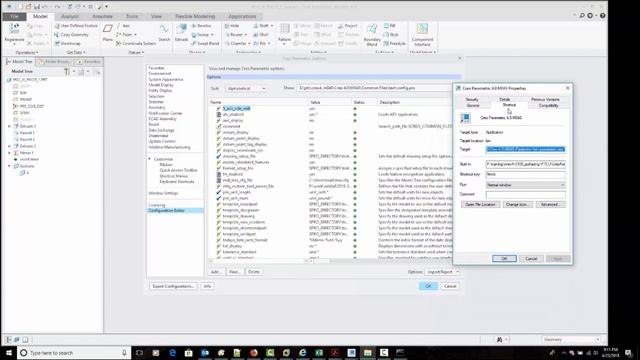Click the Revolve tool
Screen dimensions: 640x360
(x=201, y=26)
